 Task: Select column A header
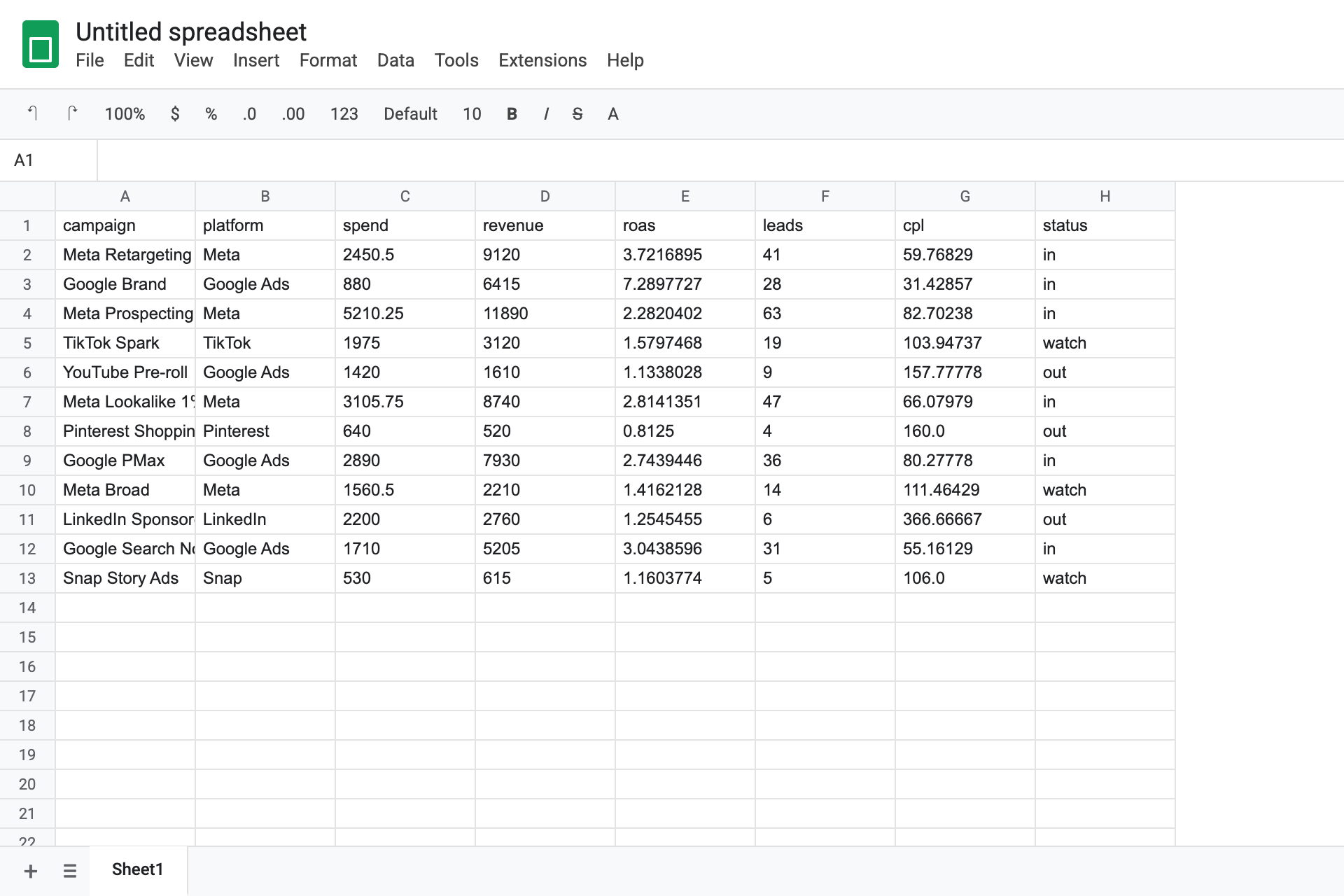pos(125,196)
